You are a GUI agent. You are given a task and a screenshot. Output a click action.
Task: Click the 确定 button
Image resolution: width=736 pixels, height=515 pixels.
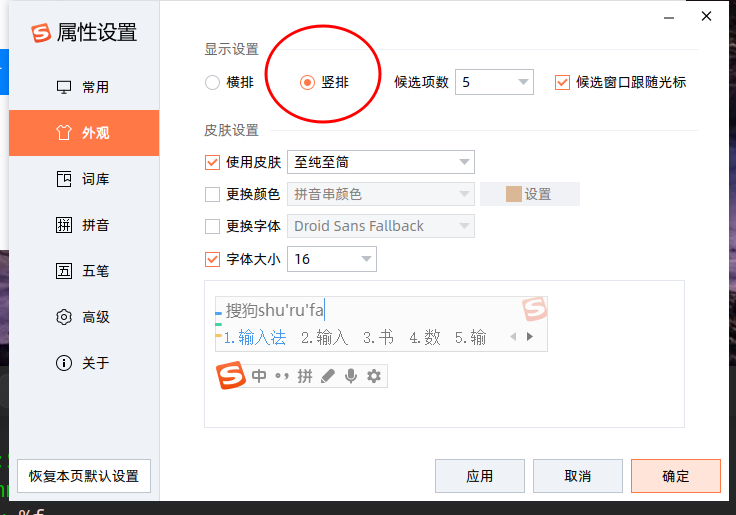[x=676, y=476]
